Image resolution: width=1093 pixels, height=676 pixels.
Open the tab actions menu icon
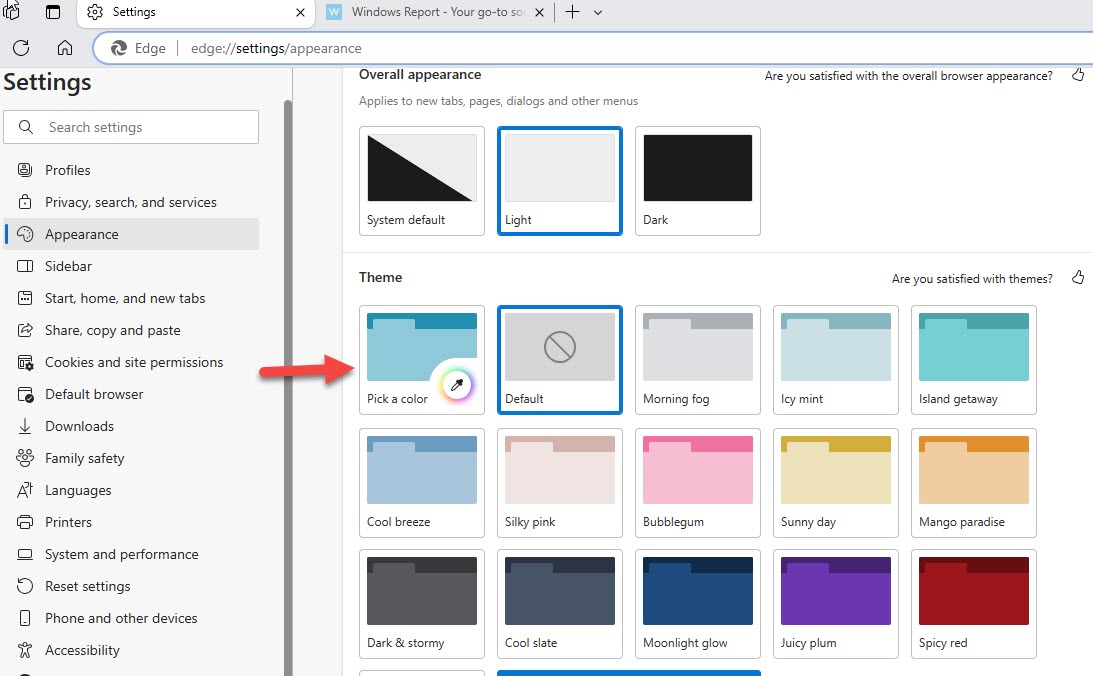53,12
